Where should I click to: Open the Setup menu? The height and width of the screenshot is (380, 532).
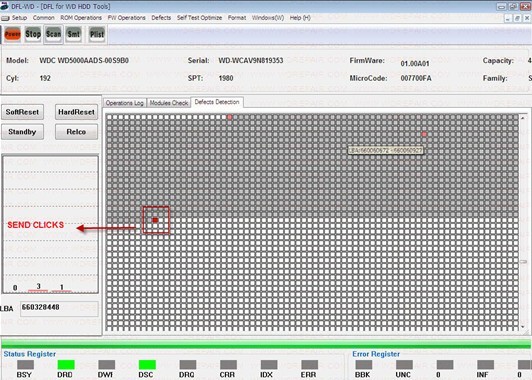(x=19, y=18)
